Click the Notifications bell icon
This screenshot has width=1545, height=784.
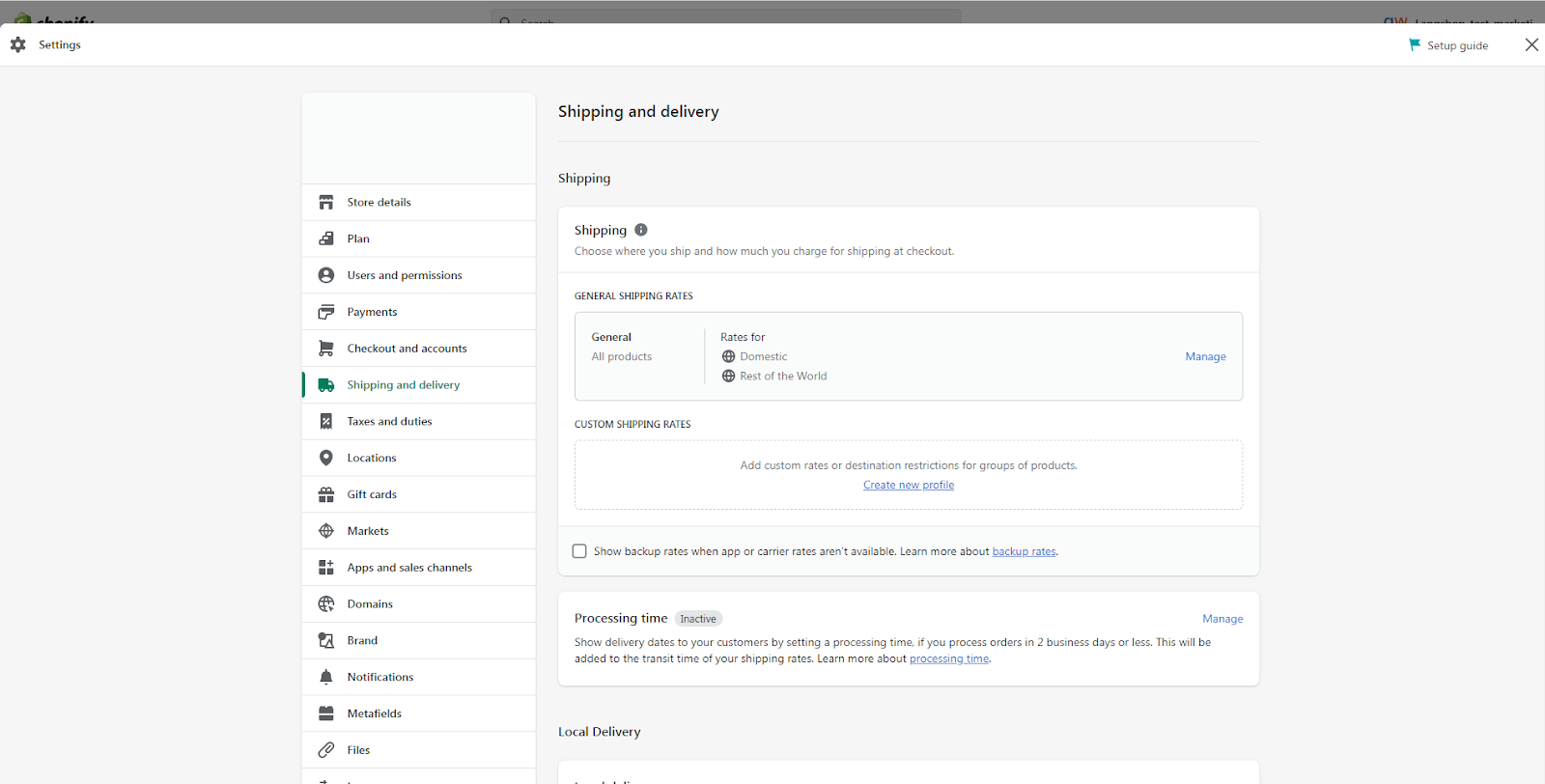point(326,677)
